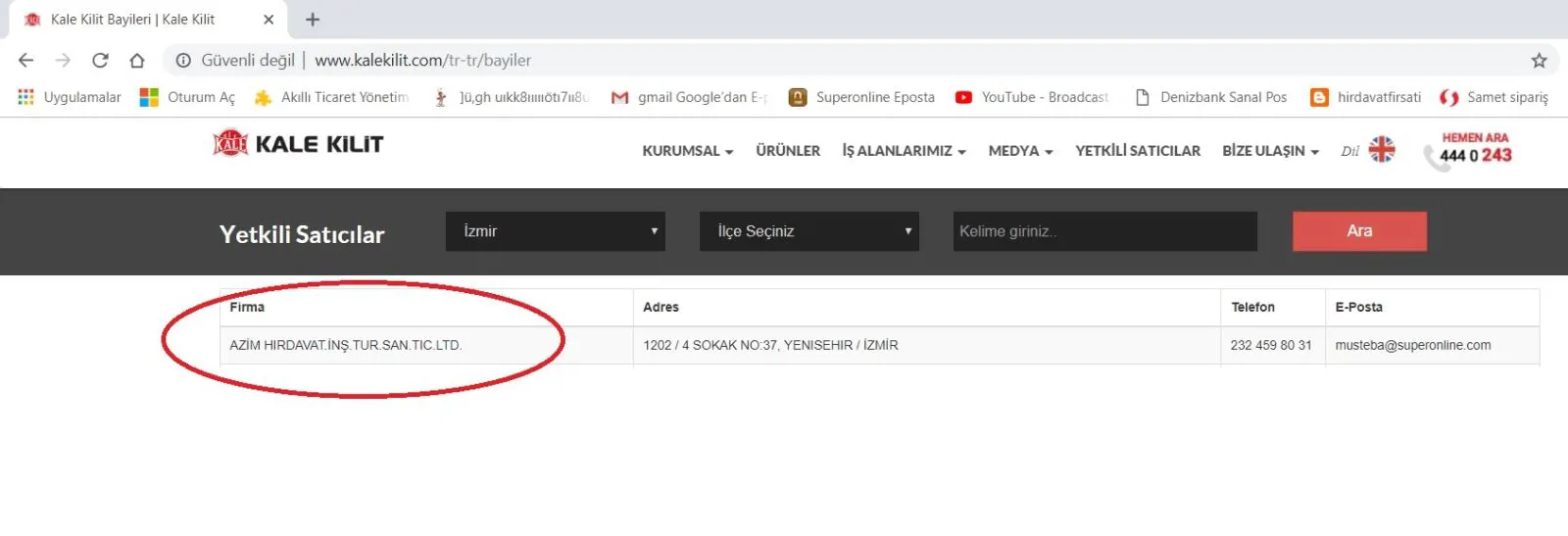Click the browser back arrow
1568x536 pixels.
pyautogui.click(x=25, y=60)
